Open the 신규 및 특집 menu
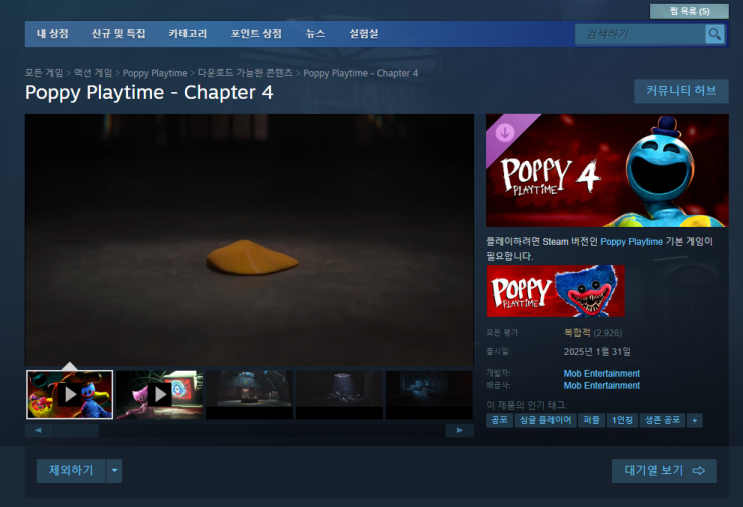Image resolution: width=743 pixels, height=507 pixels. coord(118,34)
